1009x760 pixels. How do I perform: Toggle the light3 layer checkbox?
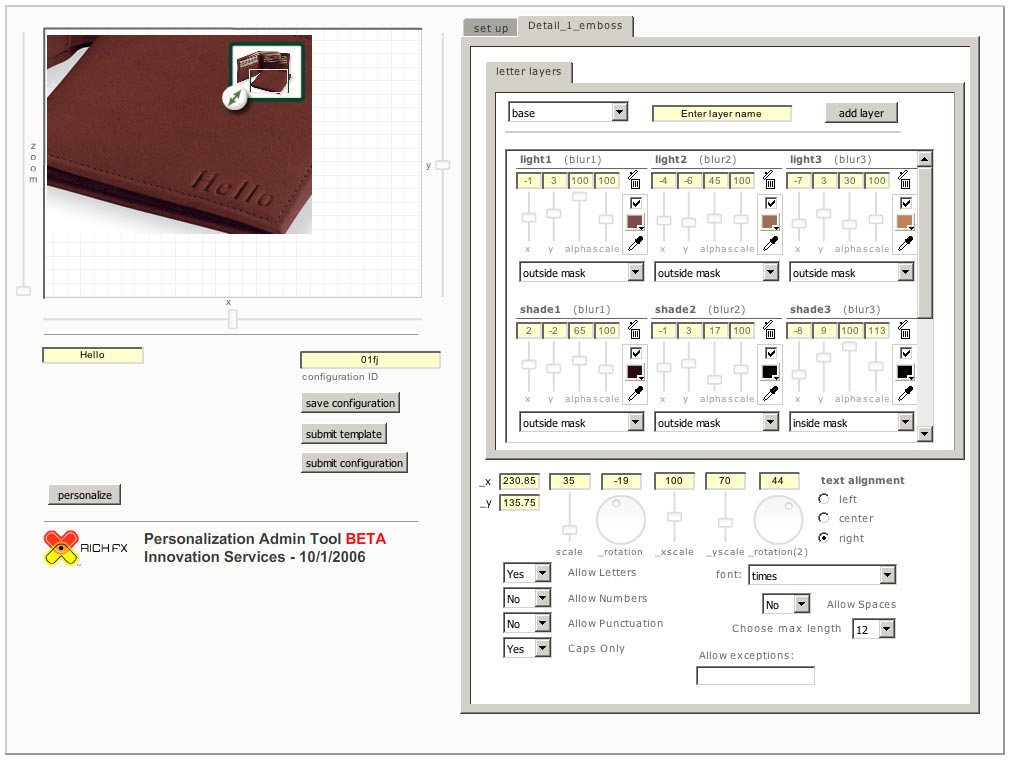[x=906, y=203]
